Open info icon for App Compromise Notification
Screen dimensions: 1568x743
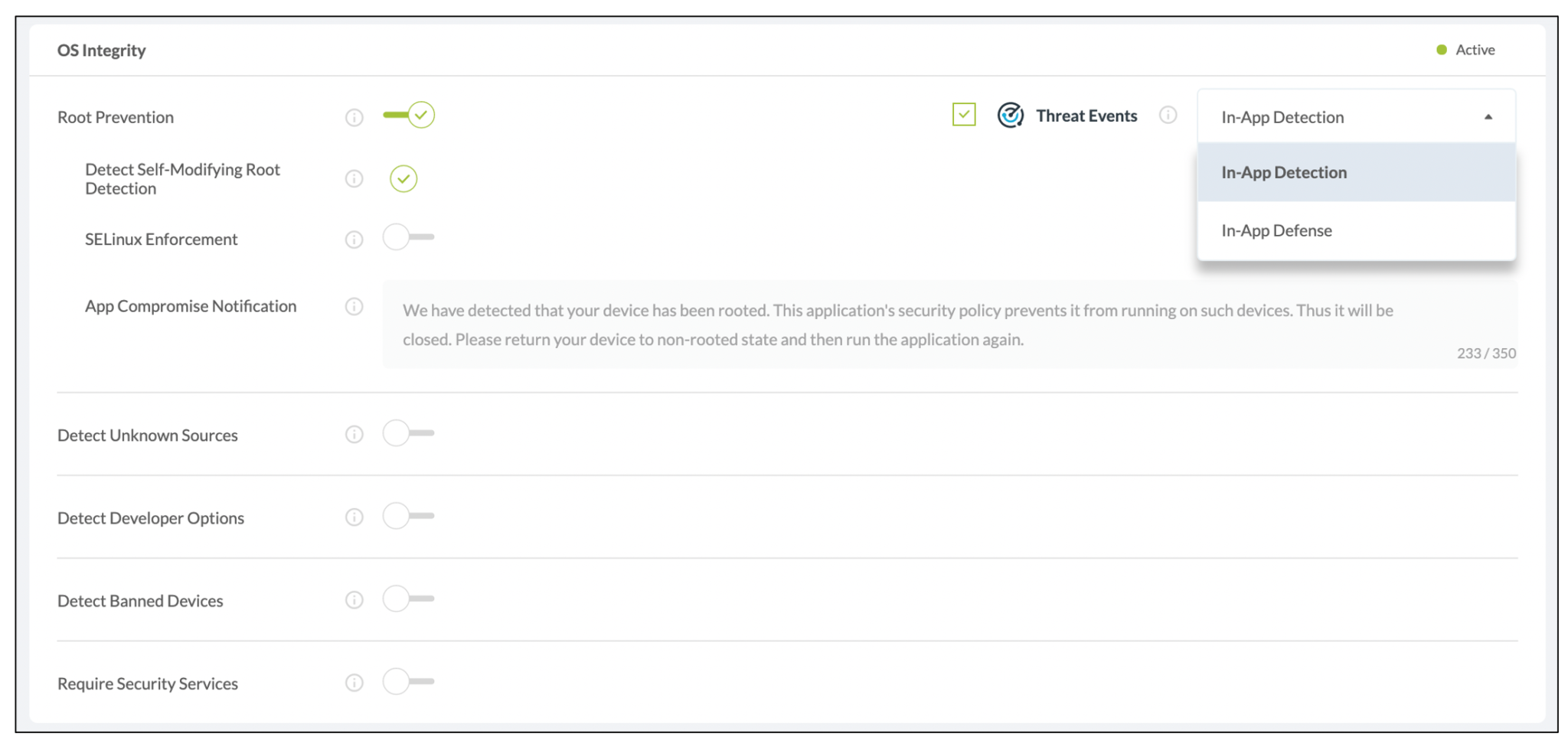(354, 306)
